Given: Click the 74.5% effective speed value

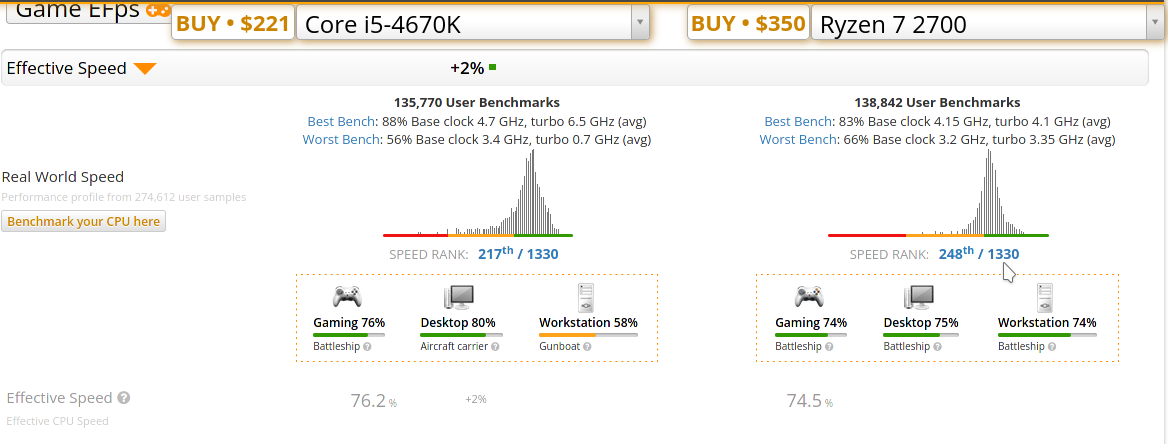Looking at the screenshot, I should [810, 401].
